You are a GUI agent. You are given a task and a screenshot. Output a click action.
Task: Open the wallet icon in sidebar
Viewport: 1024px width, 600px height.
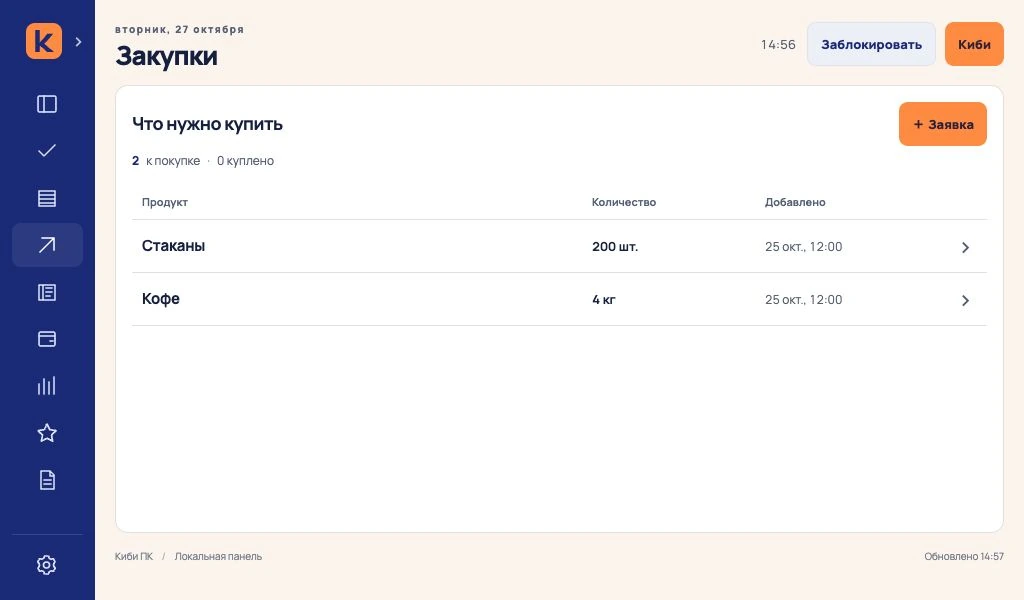[x=47, y=339]
